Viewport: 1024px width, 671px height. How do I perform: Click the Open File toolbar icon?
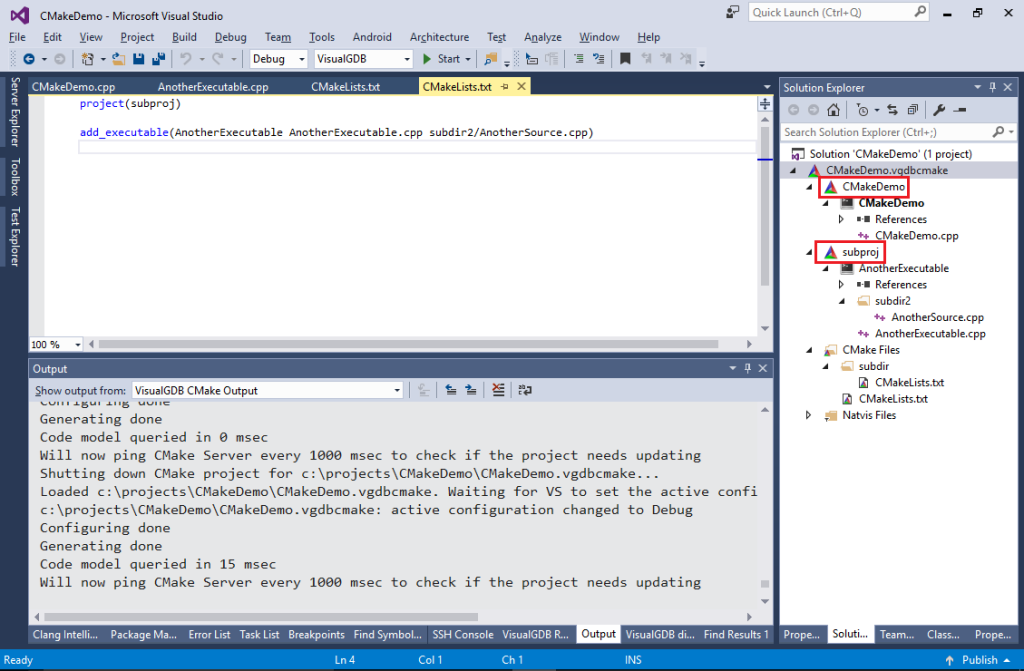coord(118,59)
